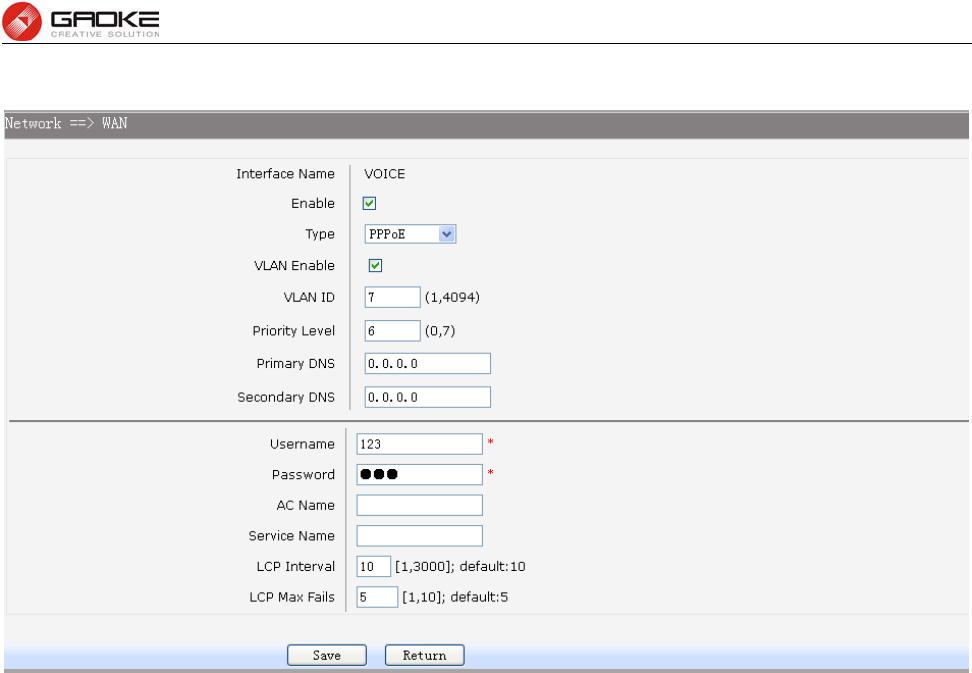The image size is (972, 673).
Task: Click the Return button
Action: pos(425,655)
